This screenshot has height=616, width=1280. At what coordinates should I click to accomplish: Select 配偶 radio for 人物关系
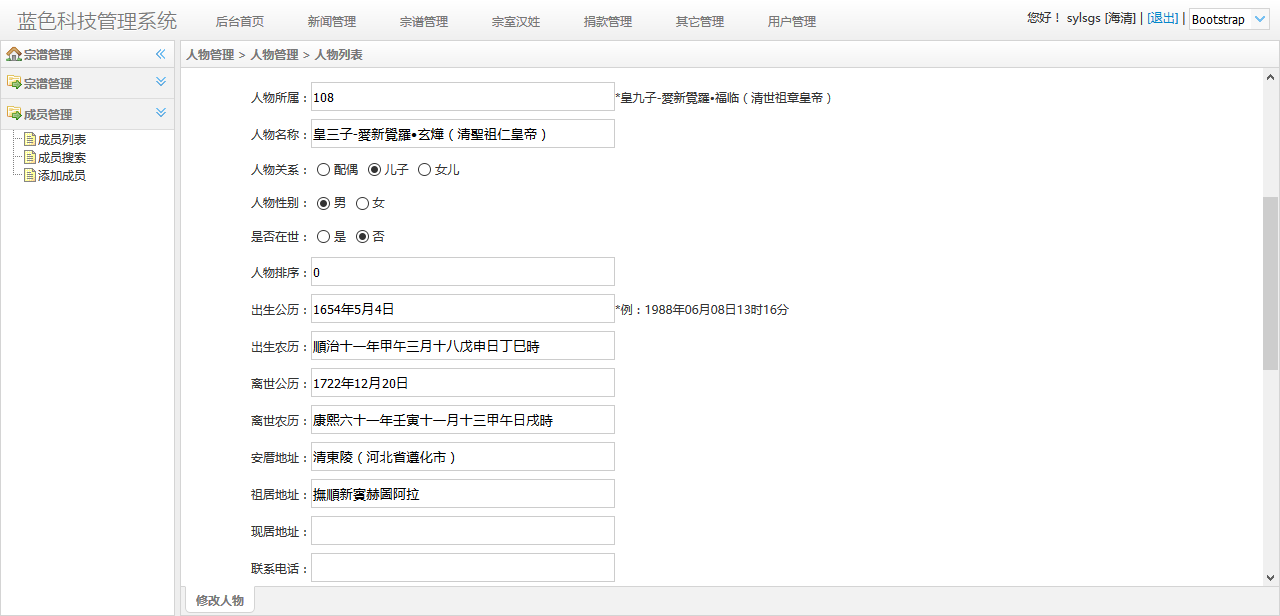pos(323,170)
